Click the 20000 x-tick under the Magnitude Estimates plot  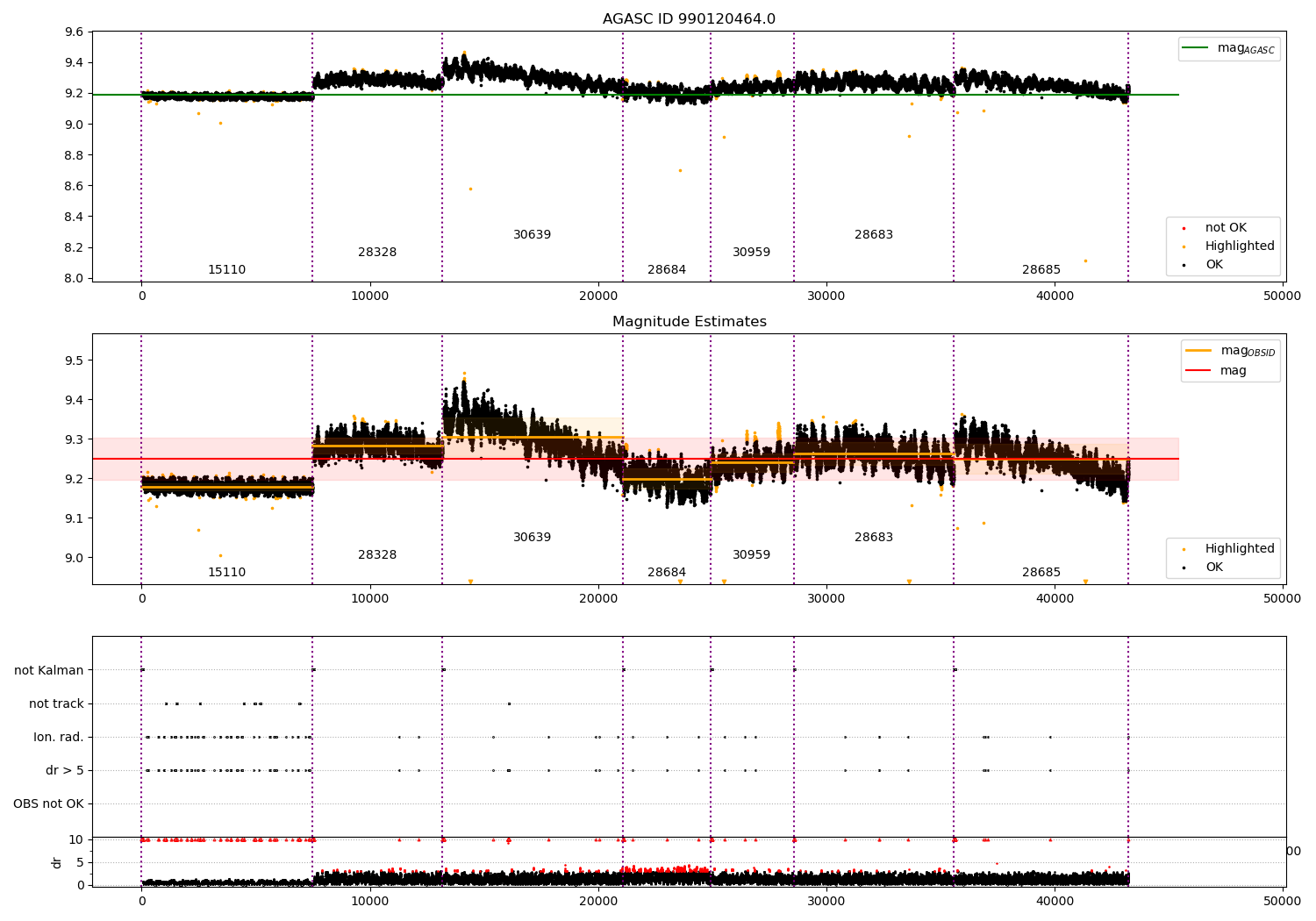[598, 599]
